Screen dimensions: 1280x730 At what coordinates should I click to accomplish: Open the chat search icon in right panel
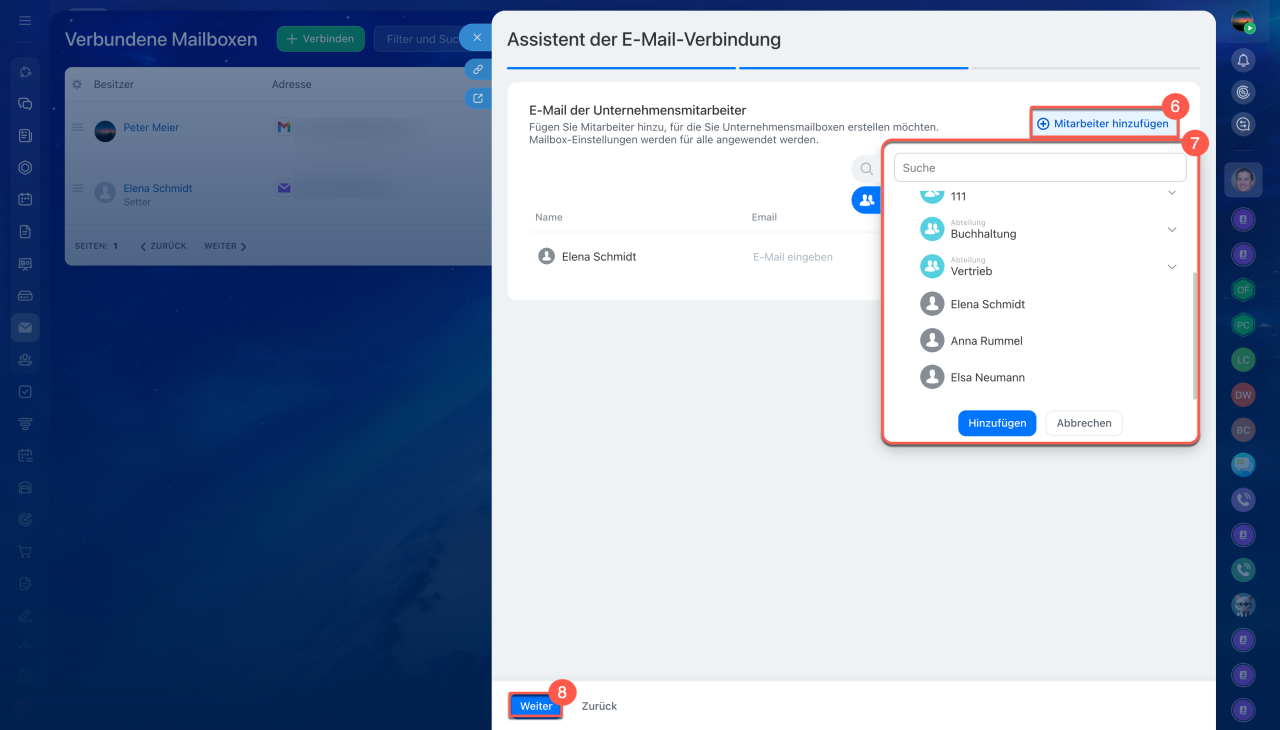coord(1243,124)
